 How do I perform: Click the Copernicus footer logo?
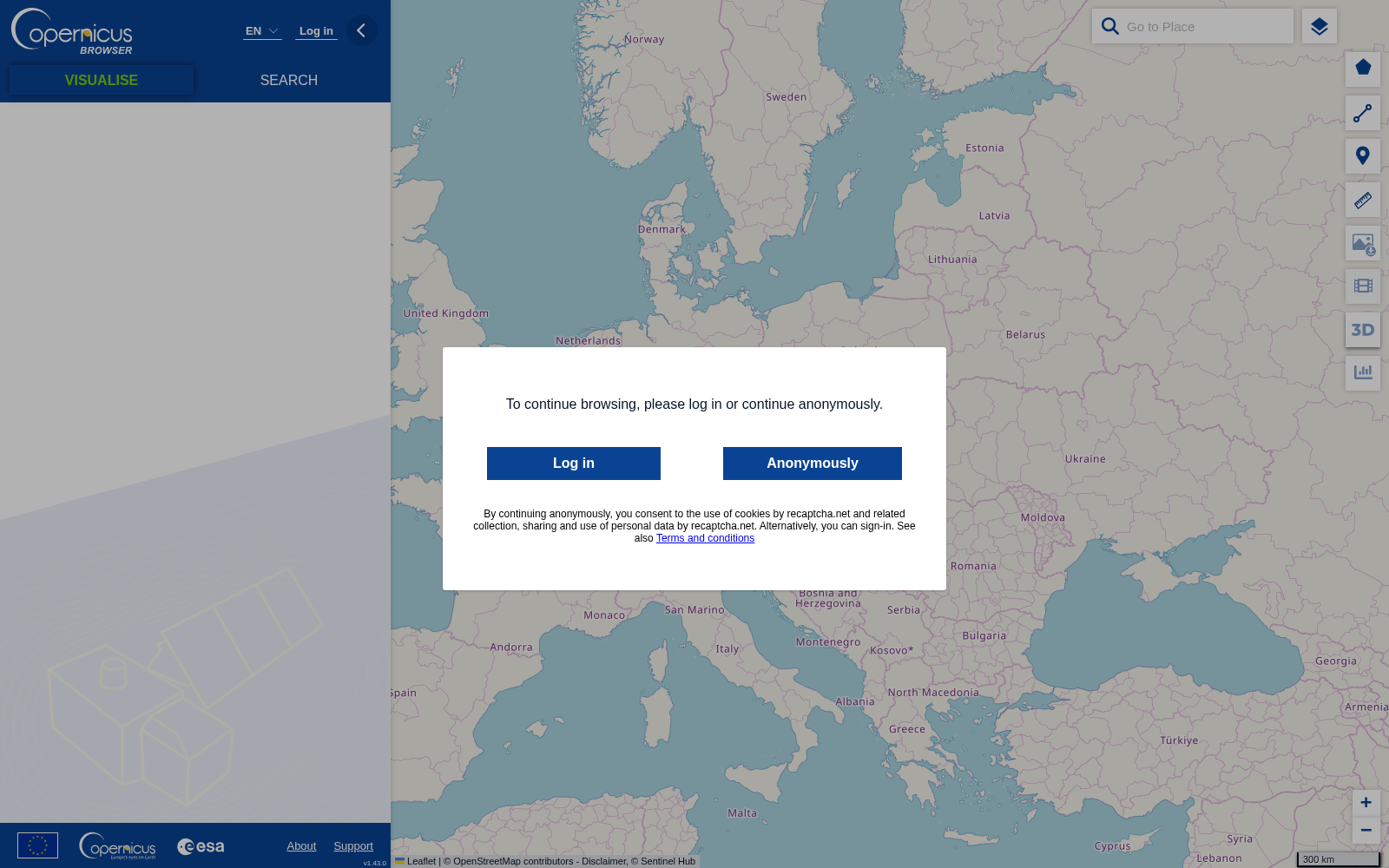click(x=117, y=845)
